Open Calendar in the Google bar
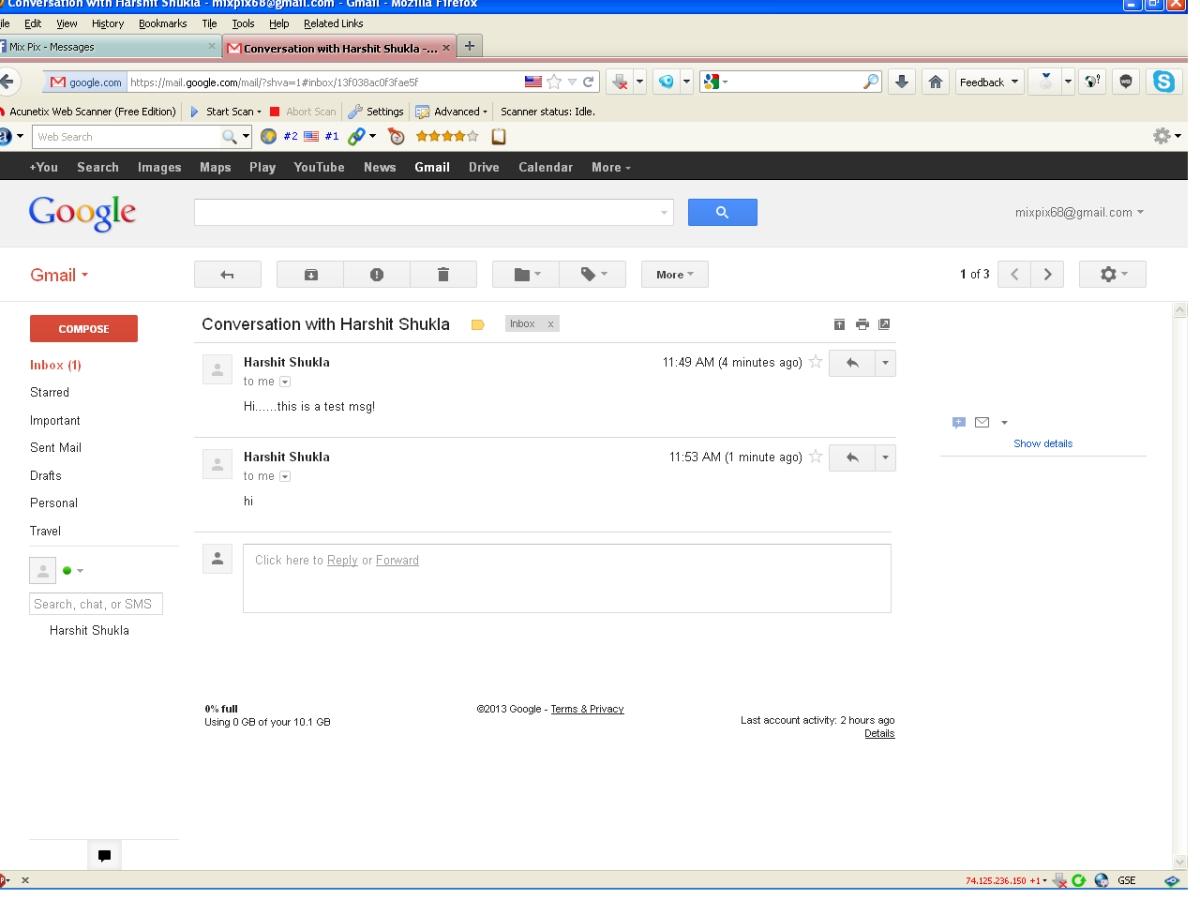 pos(545,167)
